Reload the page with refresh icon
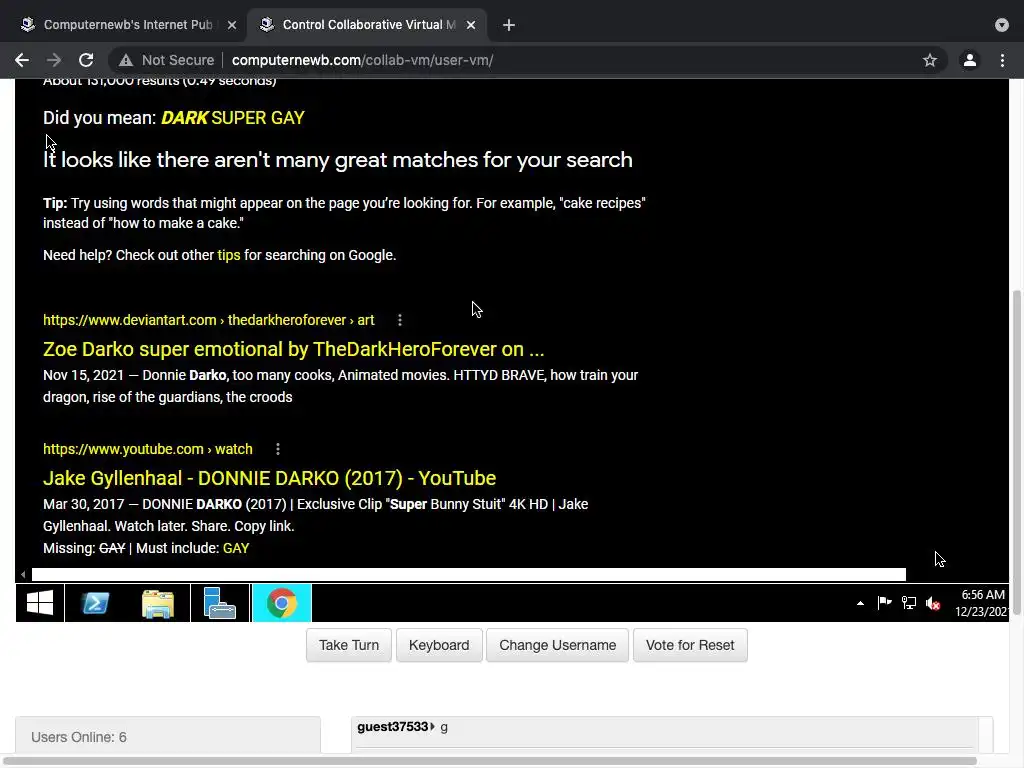This screenshot has width=1024, height=768. click(86, 60)
